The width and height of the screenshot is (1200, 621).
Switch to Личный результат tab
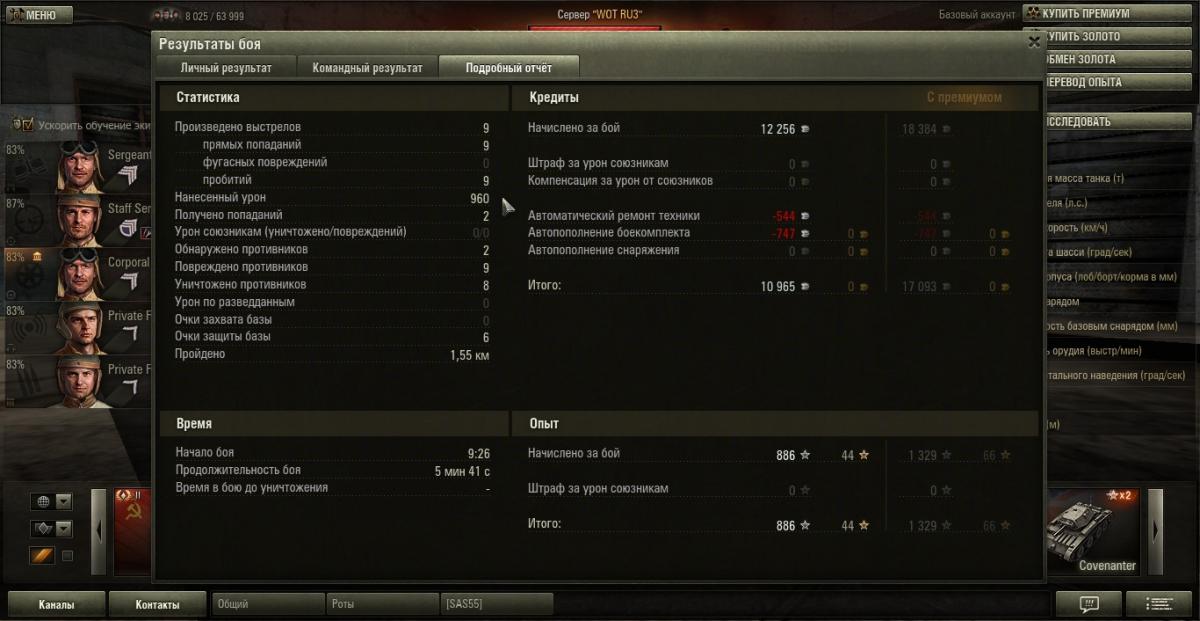(x=226, y=68)
